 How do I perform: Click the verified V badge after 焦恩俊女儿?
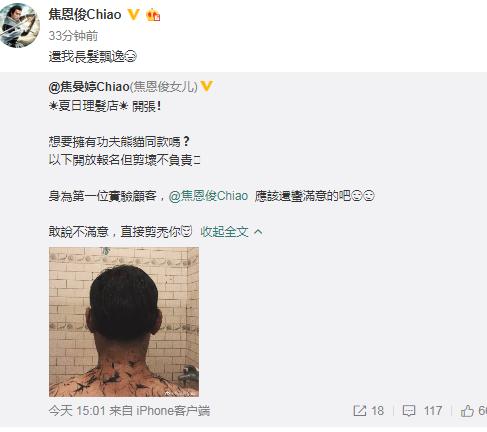(207, 86)
